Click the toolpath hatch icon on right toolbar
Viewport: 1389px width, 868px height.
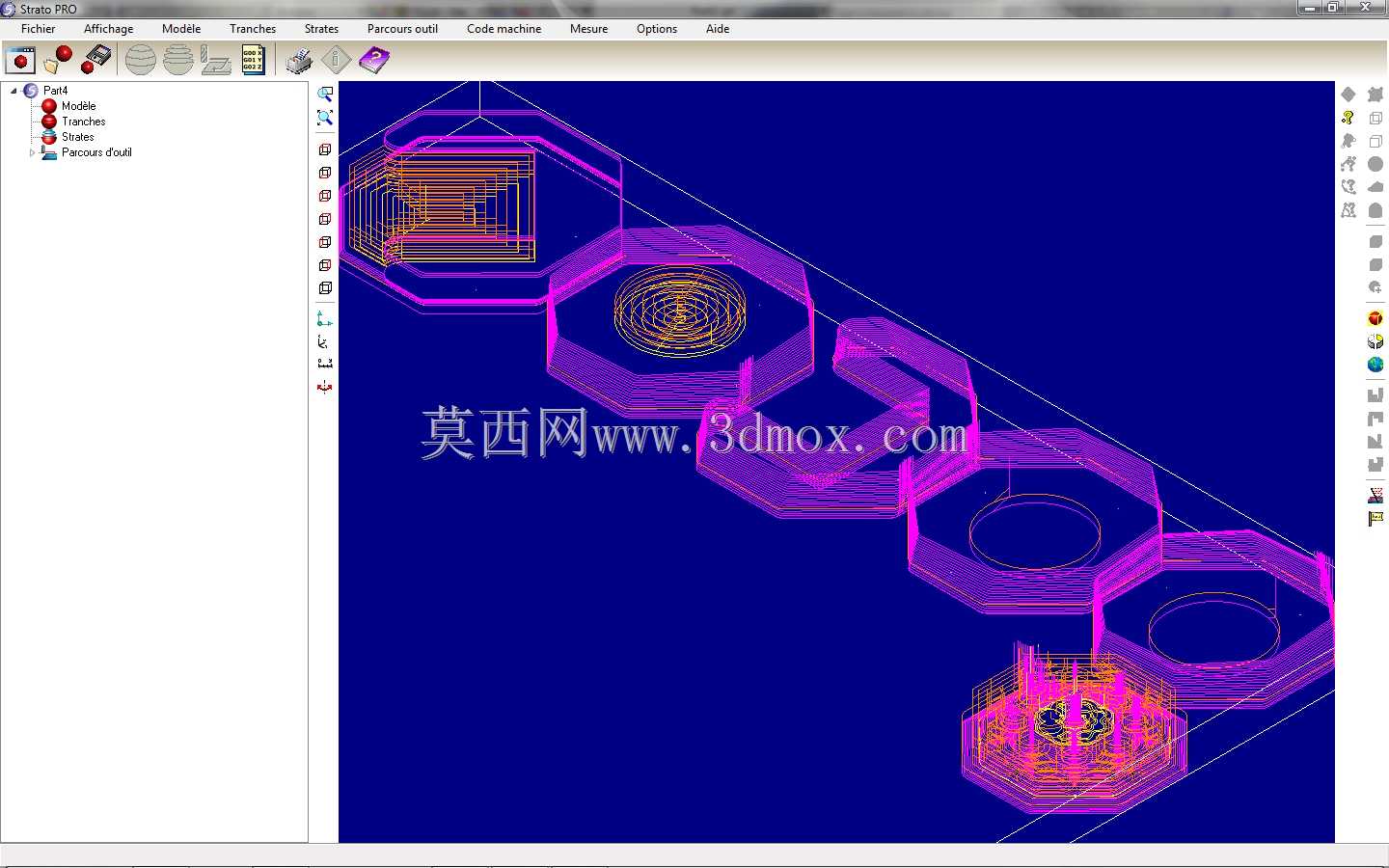1375,496
